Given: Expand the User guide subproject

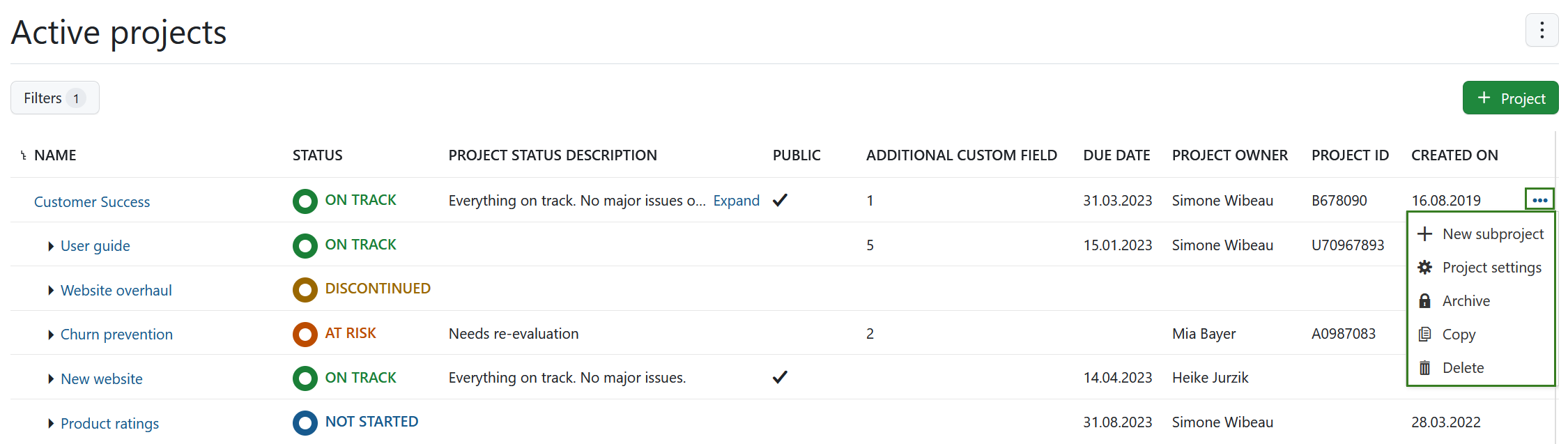Looking at the screenshot, I should 51,246.
